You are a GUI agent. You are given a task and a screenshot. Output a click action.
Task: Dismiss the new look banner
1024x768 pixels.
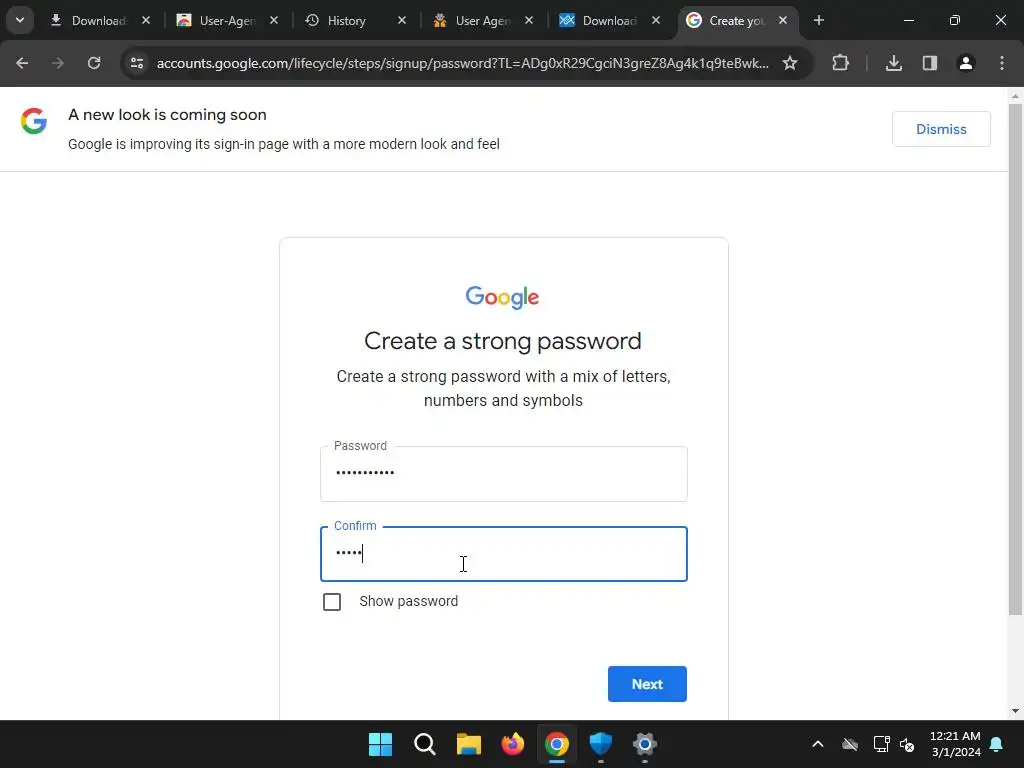click(x=940, y=129)
